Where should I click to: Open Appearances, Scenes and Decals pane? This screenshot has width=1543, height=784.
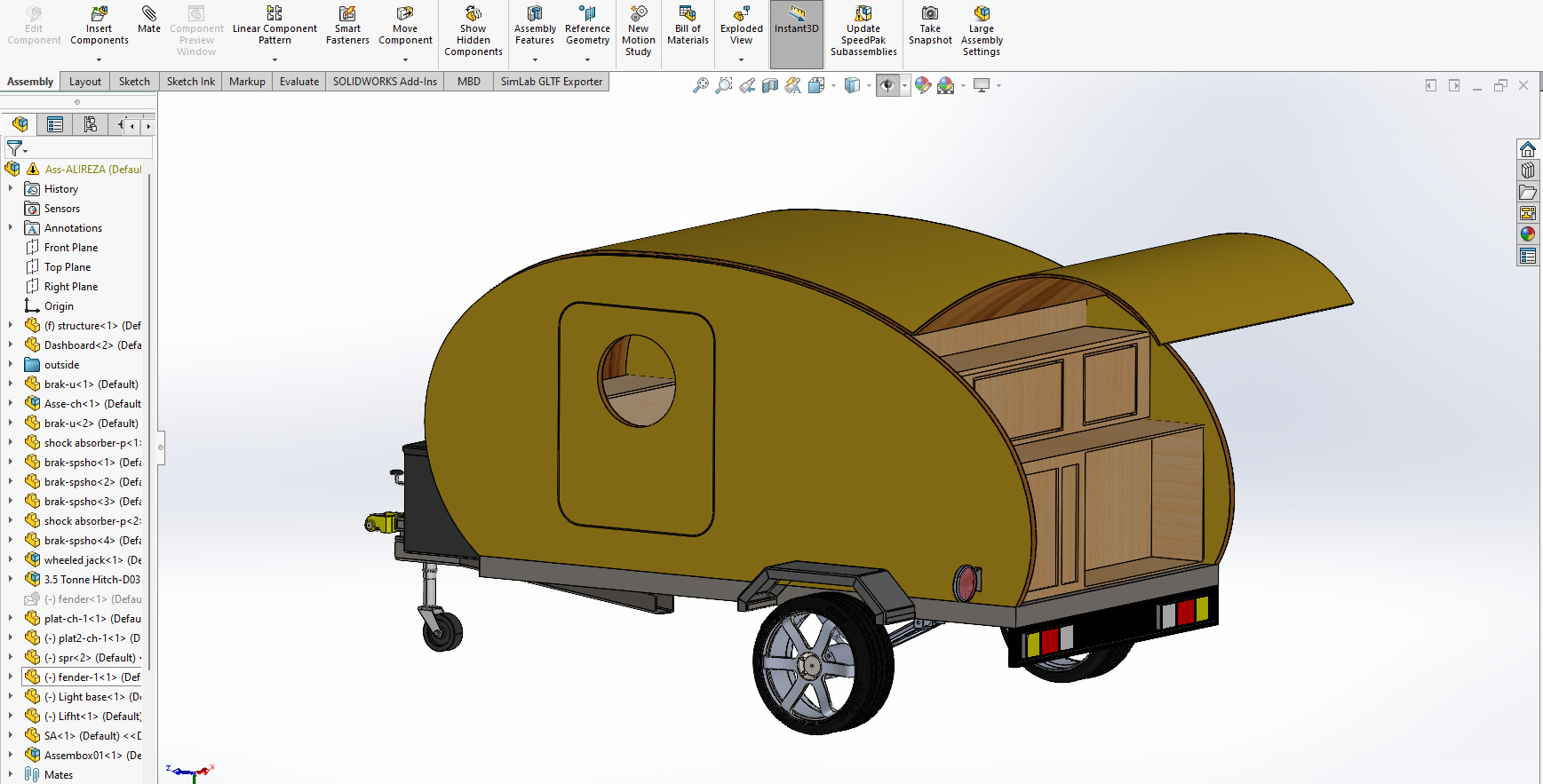[1528, 234]
